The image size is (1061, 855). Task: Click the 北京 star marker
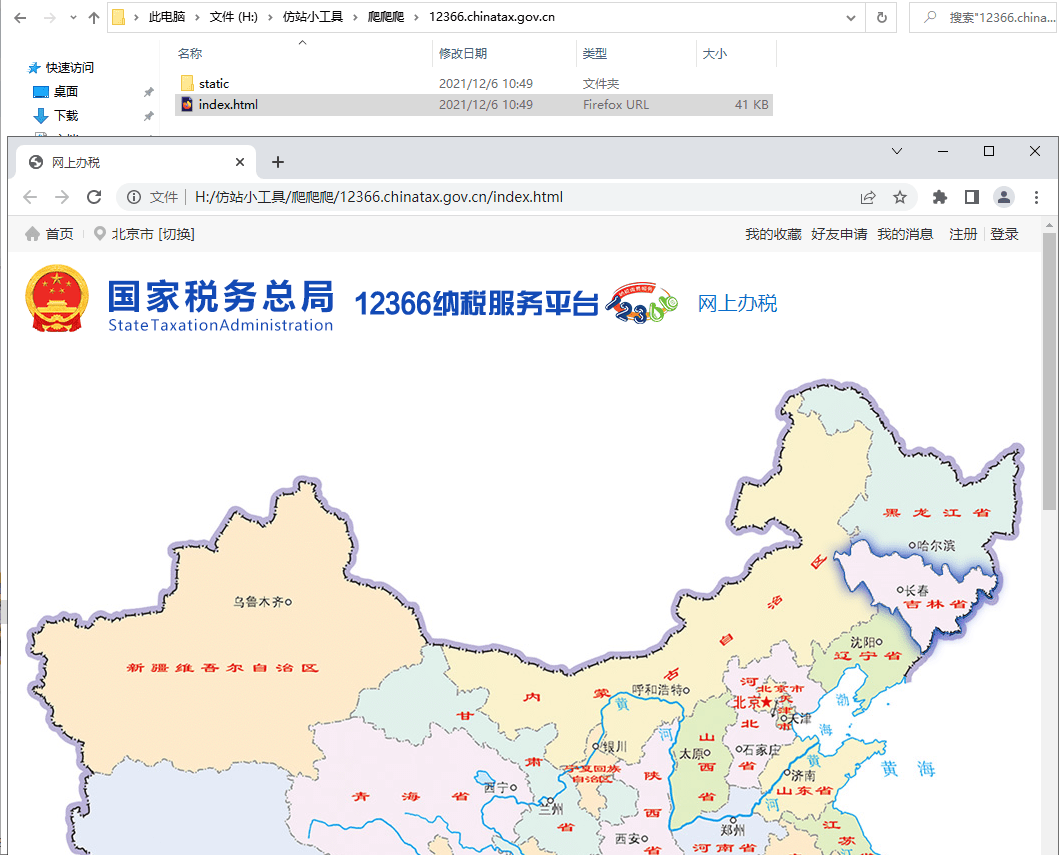click(x=767, y=703)
